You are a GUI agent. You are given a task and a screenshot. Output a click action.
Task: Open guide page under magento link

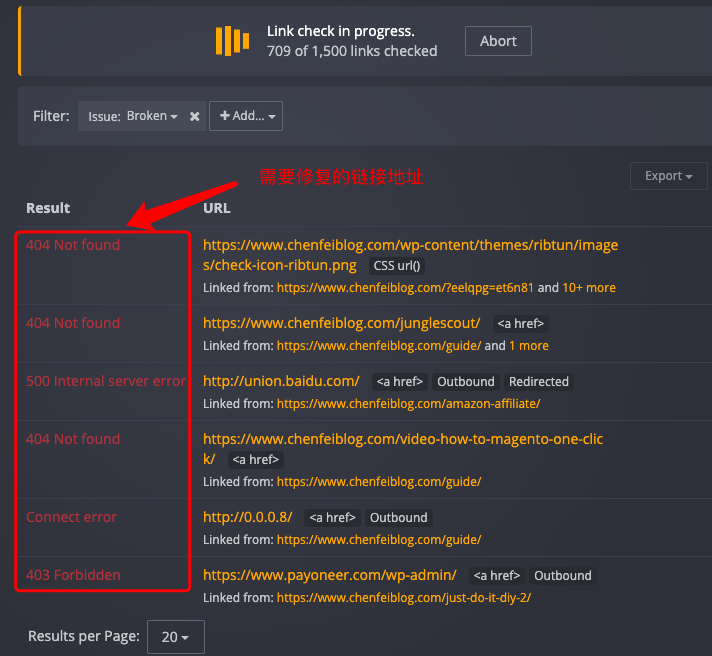379,482
